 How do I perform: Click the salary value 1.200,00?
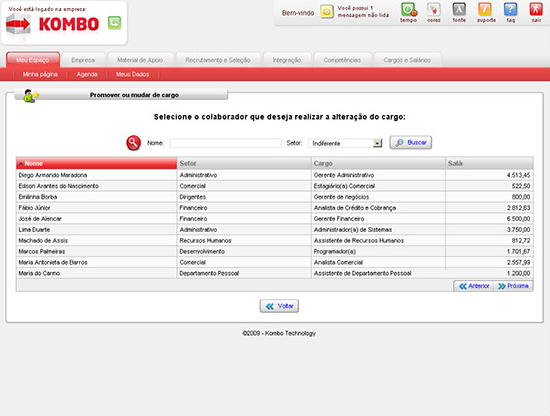coord(518,273)
